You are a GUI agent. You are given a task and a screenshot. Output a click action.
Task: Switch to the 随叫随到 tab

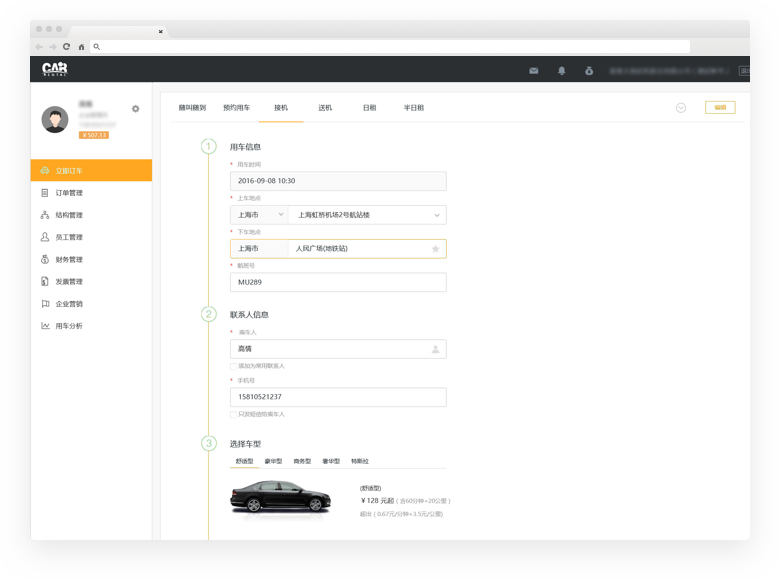pos(192,107)
